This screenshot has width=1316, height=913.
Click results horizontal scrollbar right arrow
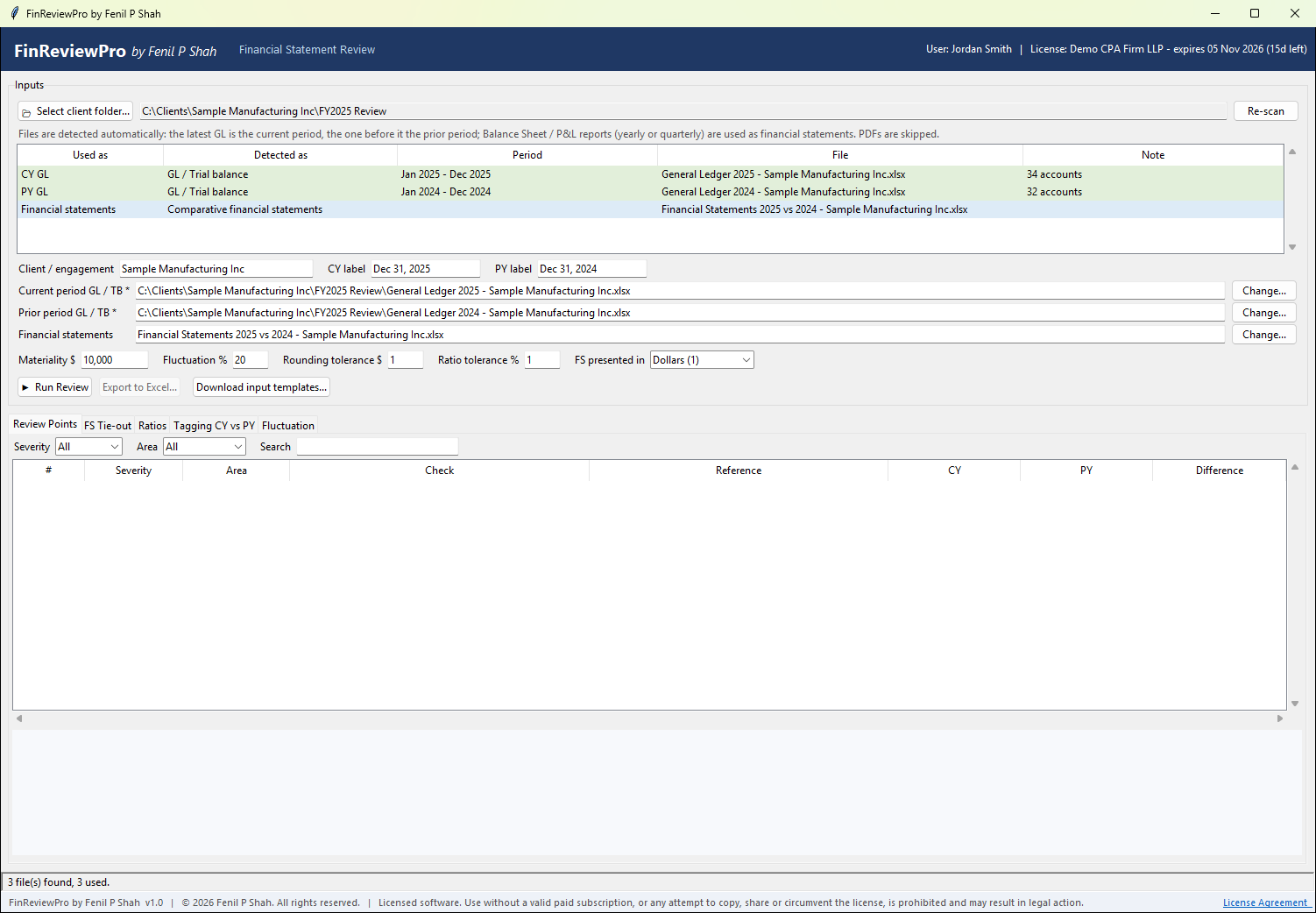[x=1280, y=718]
